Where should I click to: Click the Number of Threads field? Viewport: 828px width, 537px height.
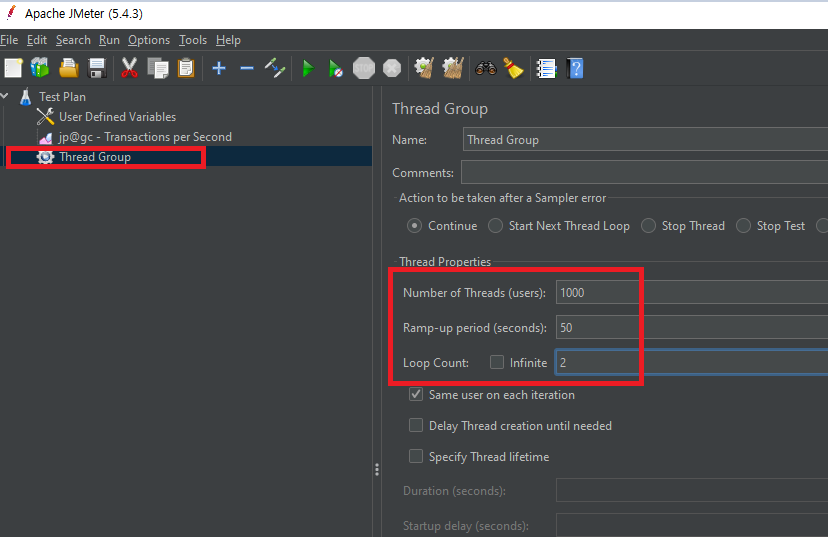coord(692,293)
